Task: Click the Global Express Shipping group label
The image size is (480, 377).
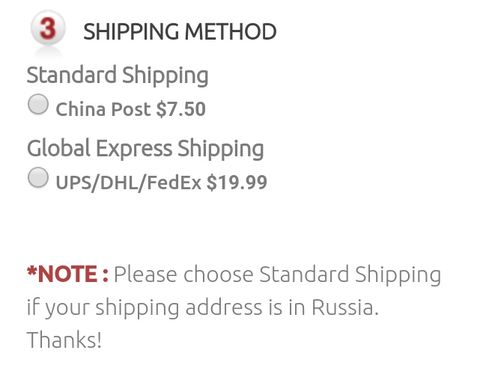Action: coord(145,149)
